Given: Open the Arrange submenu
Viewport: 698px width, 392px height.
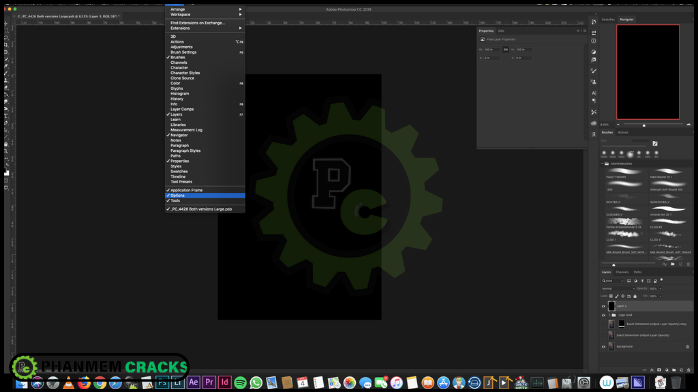Looking at the screenshot, I should [x=205, y=9].
